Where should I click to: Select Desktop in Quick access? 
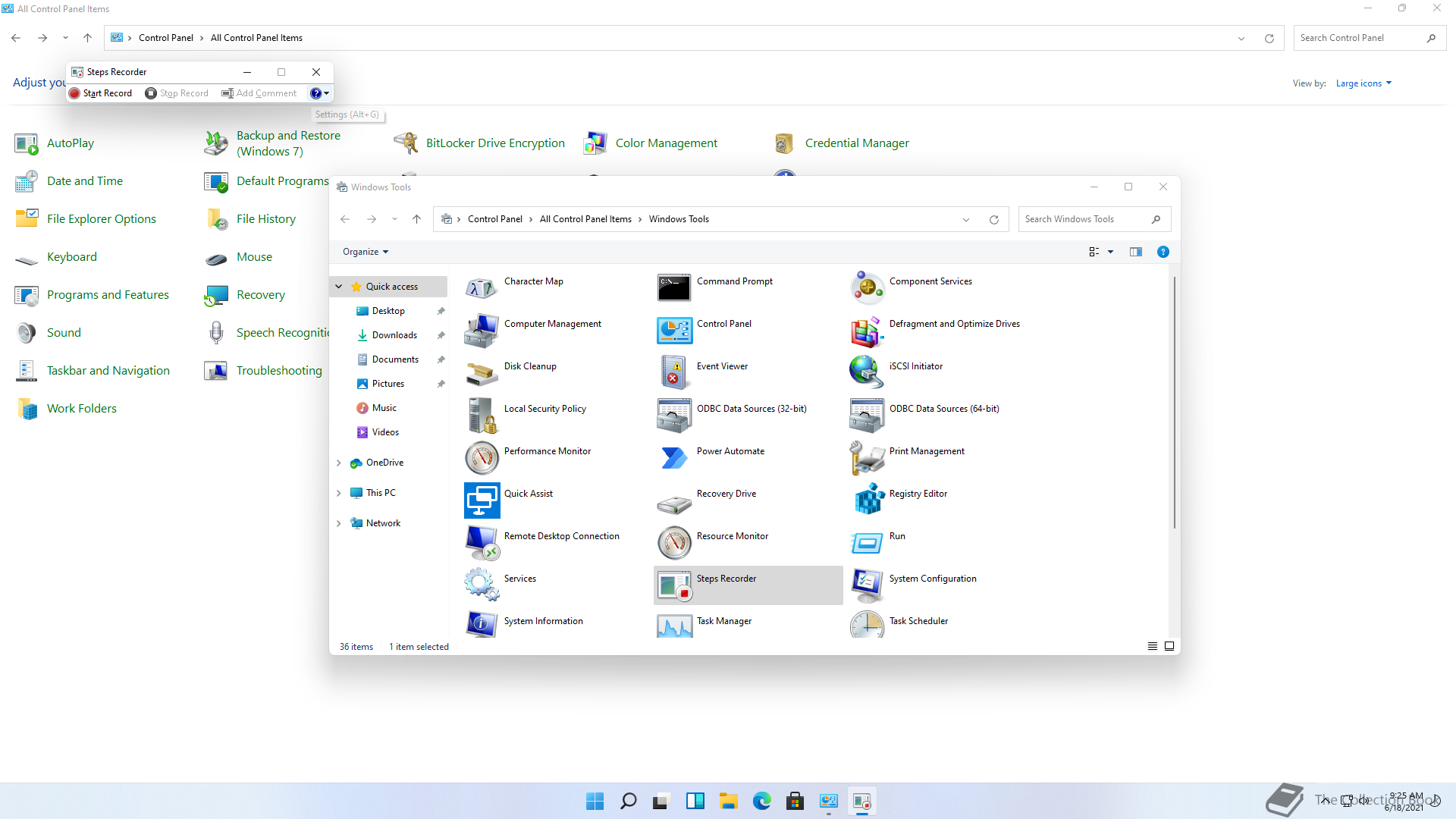click(388, 311)
